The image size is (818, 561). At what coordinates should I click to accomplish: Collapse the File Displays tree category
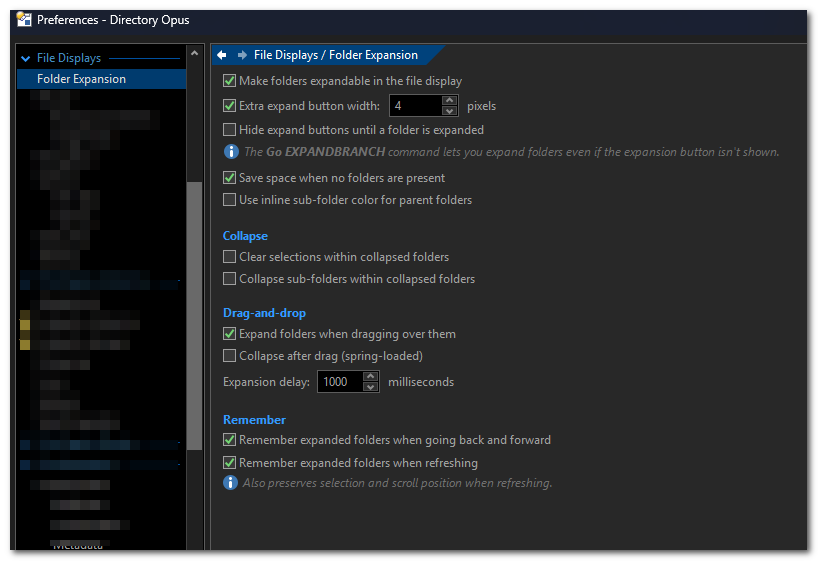coord(26,59)
